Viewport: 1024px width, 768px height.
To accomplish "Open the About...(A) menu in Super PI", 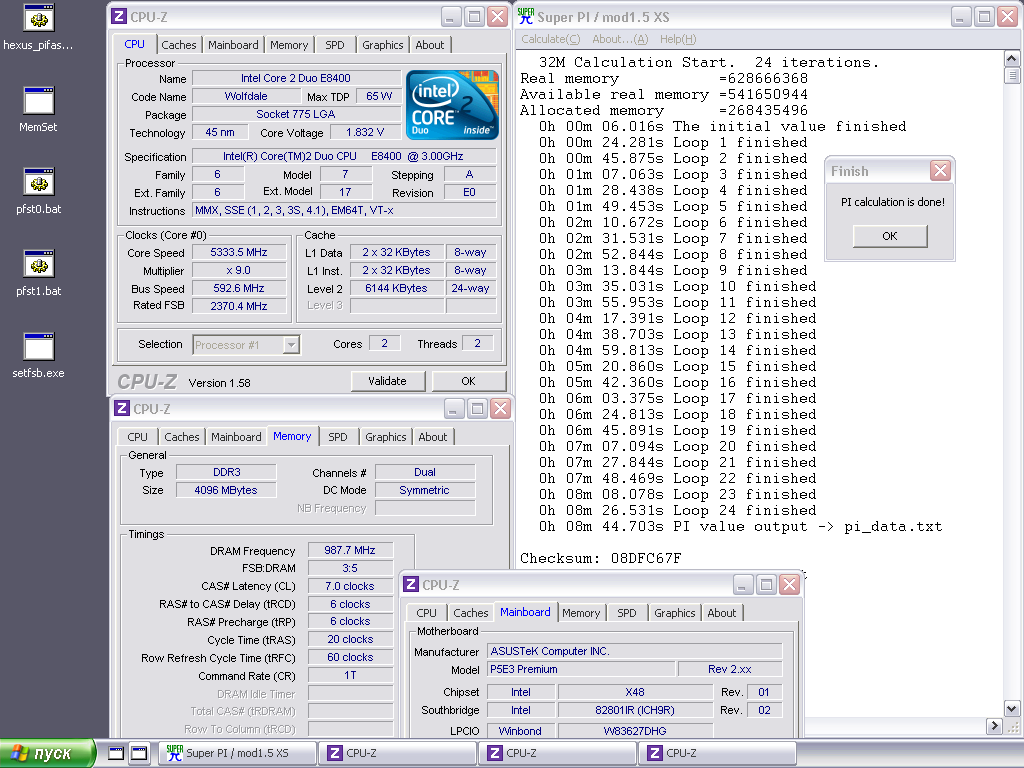I will 620,39.
